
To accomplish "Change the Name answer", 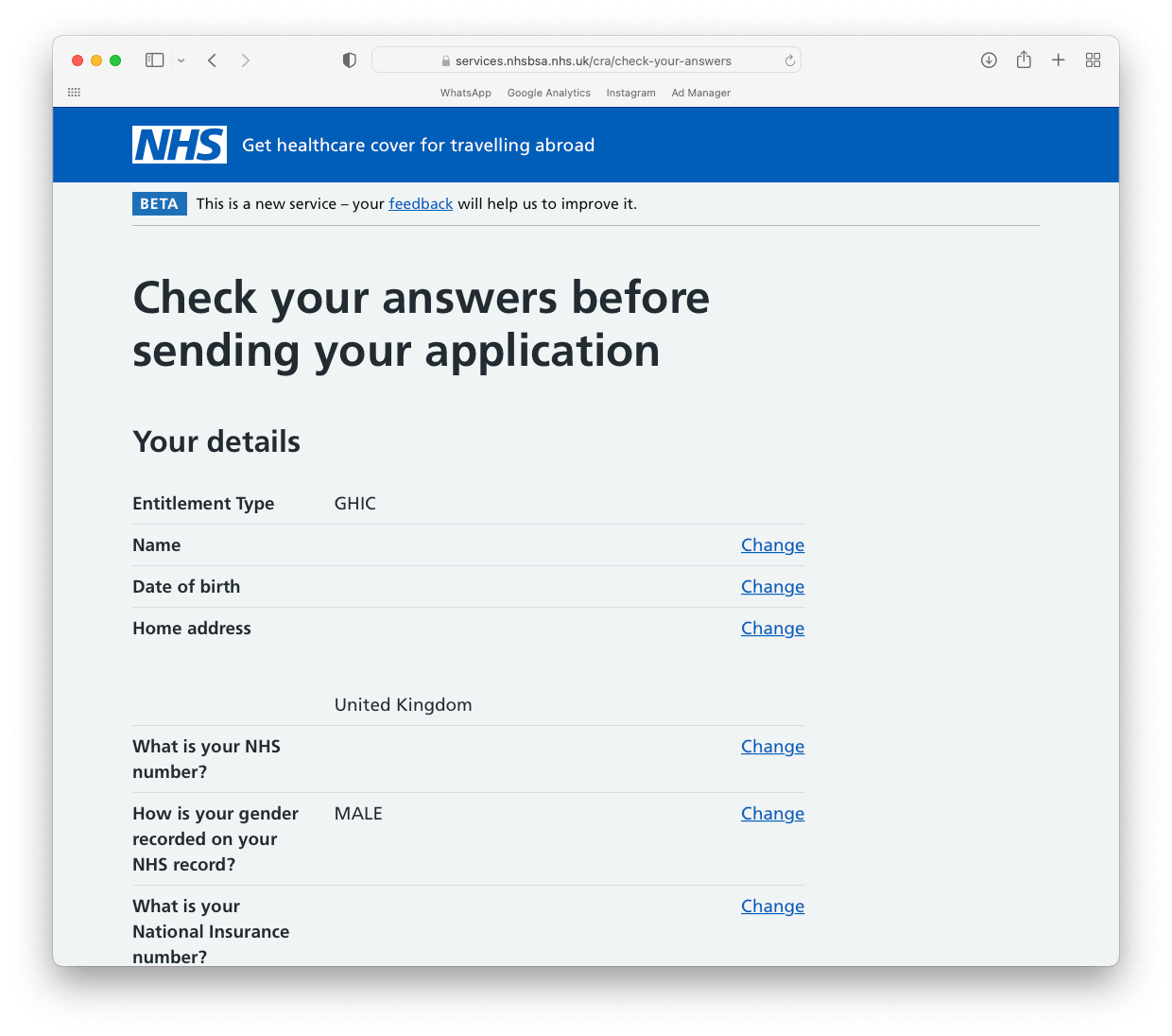I will point(772,545).
